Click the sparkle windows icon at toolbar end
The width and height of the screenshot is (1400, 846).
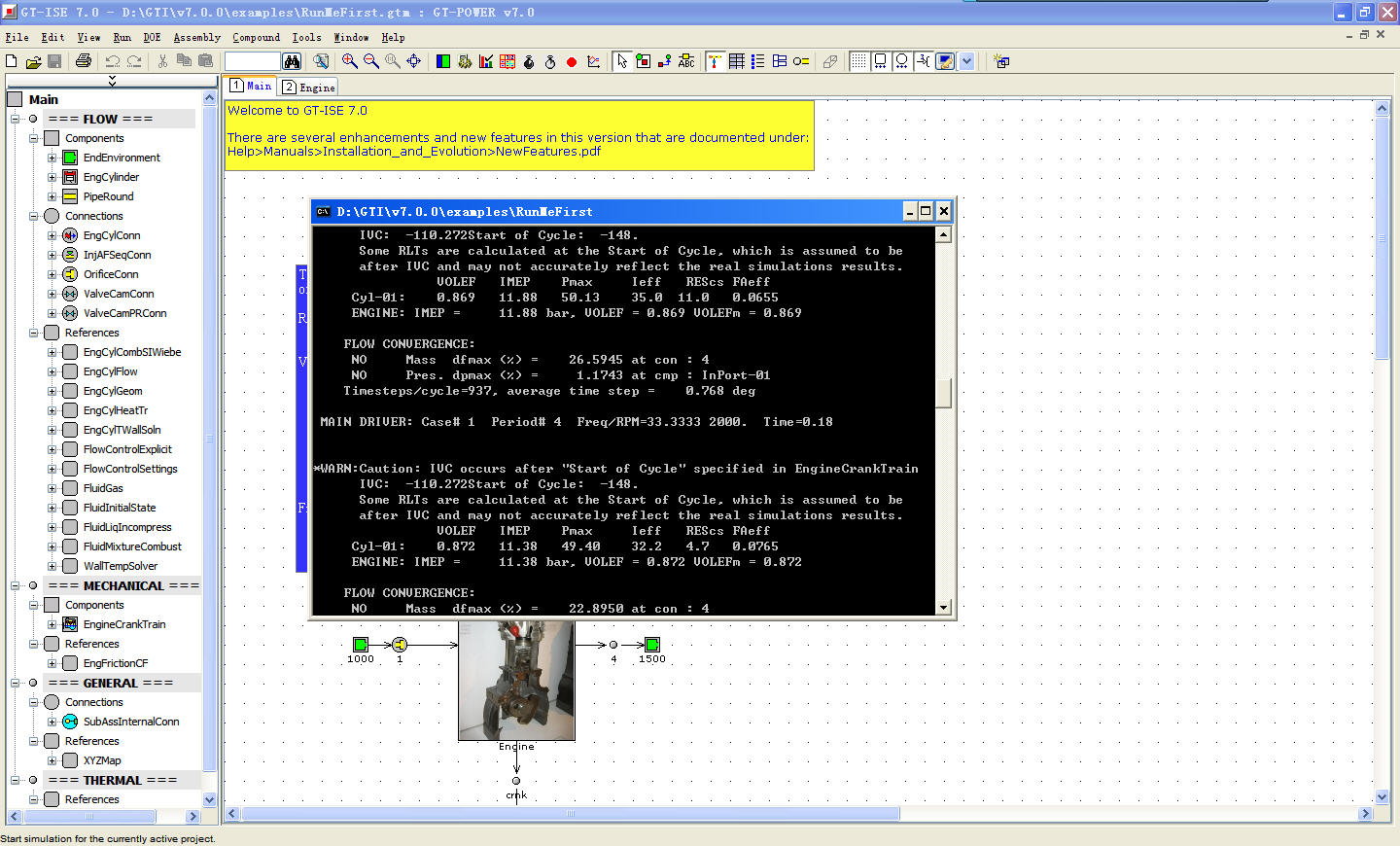pyautogui.click(x=1001, y=61)
